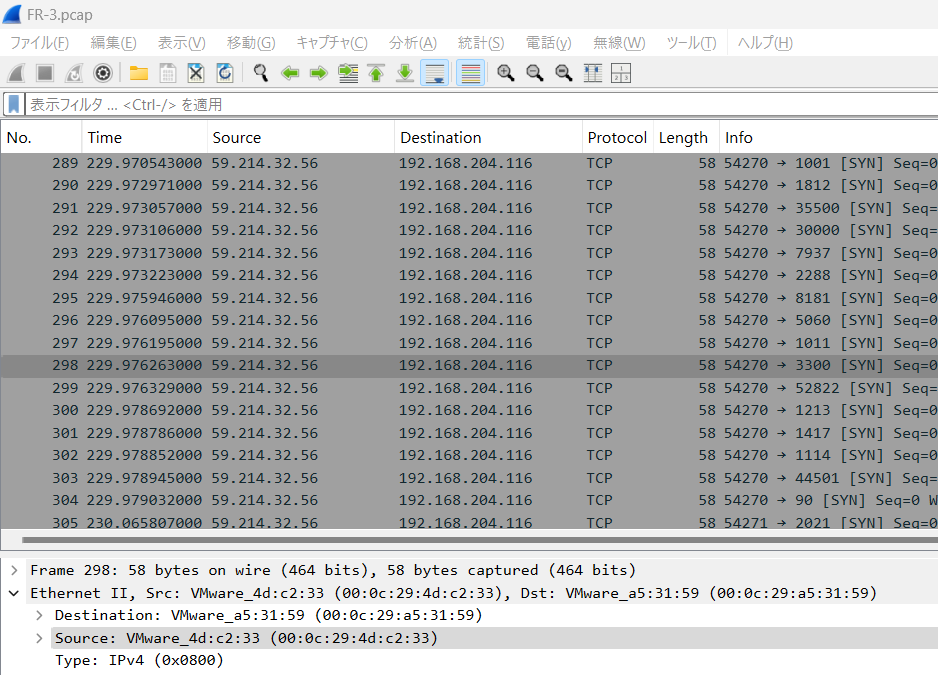Viewport: 938px width, 675px height.
Task: Sort by the Destination column header
Action: 488,138
